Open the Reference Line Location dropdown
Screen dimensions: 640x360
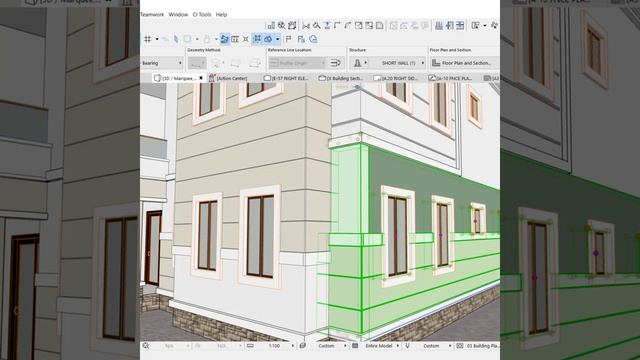pyautogui.click(x=297, y=63)
